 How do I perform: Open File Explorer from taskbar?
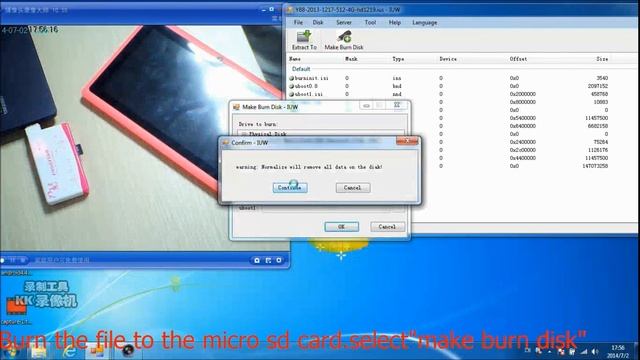tap(39, 352)
